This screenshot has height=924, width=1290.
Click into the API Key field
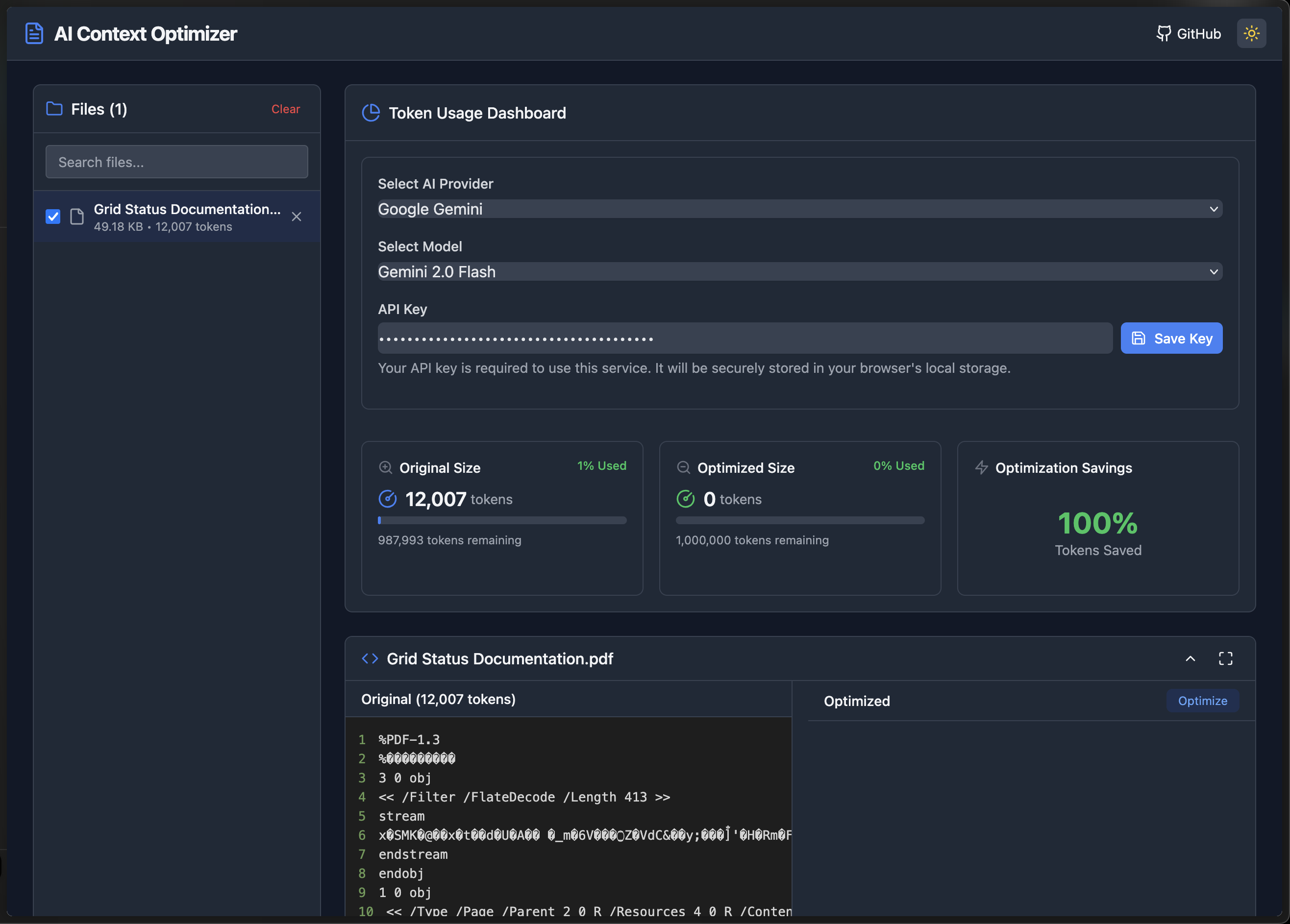click(x=744, y=339)
